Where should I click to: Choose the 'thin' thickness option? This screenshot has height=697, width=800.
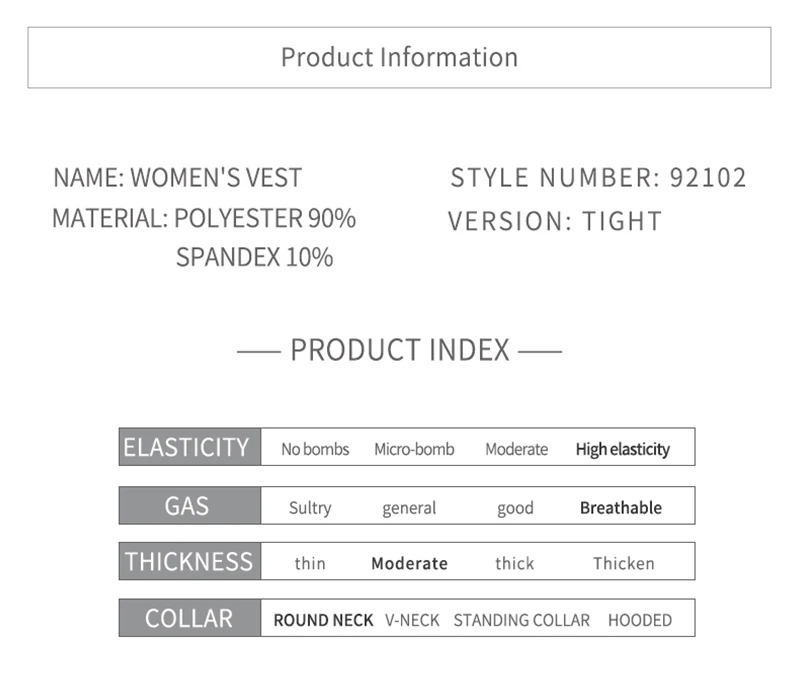point(310,563)
